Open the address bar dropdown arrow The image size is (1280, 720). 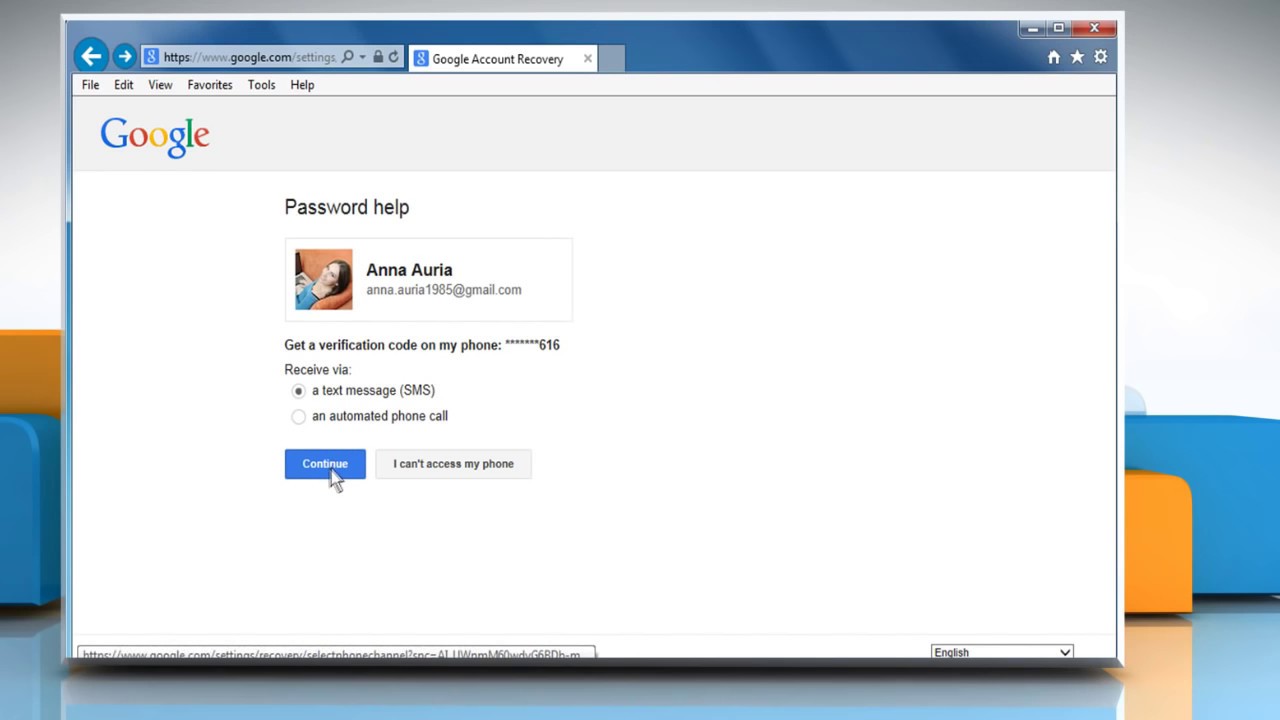[x=362, y=58]
